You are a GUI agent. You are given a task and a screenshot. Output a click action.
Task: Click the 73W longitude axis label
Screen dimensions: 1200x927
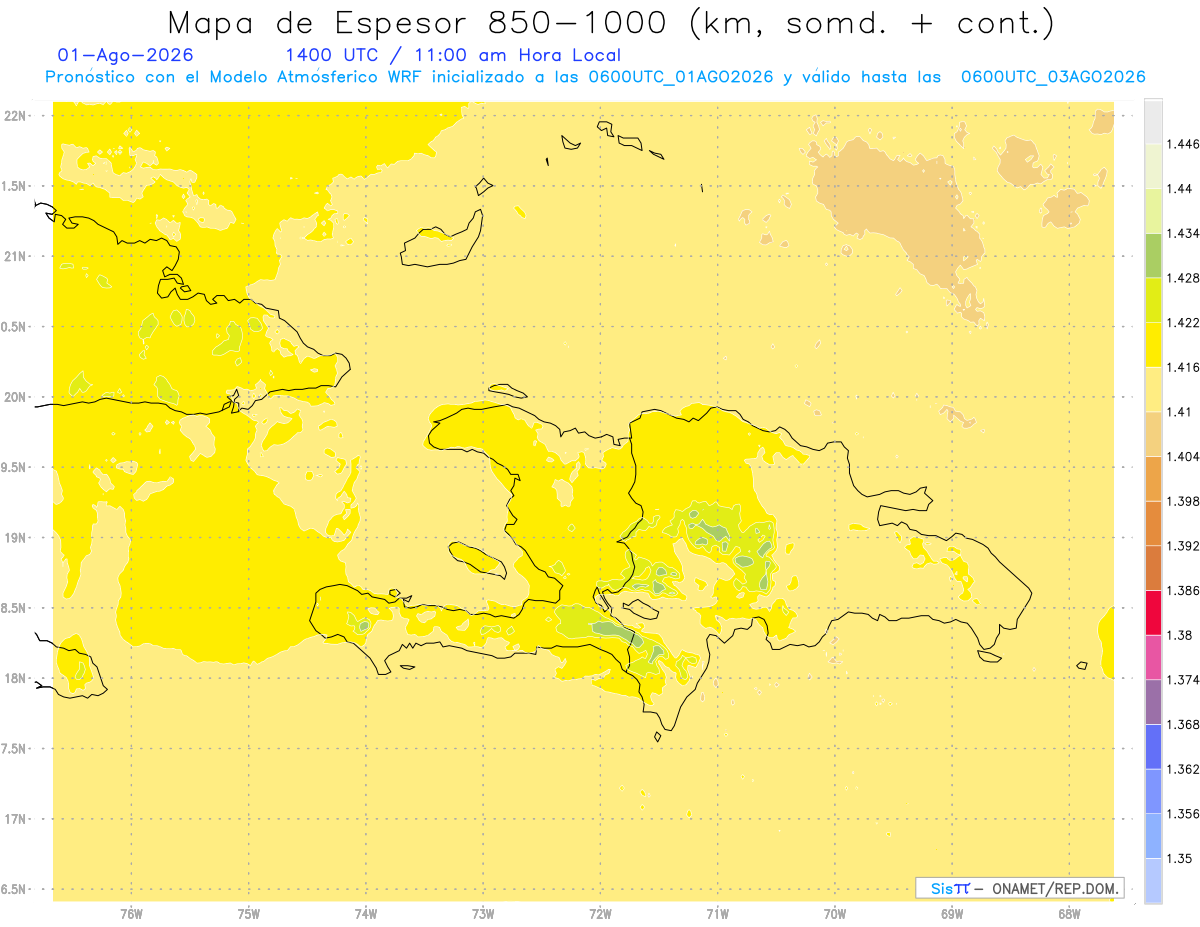(x=483, y=913)
